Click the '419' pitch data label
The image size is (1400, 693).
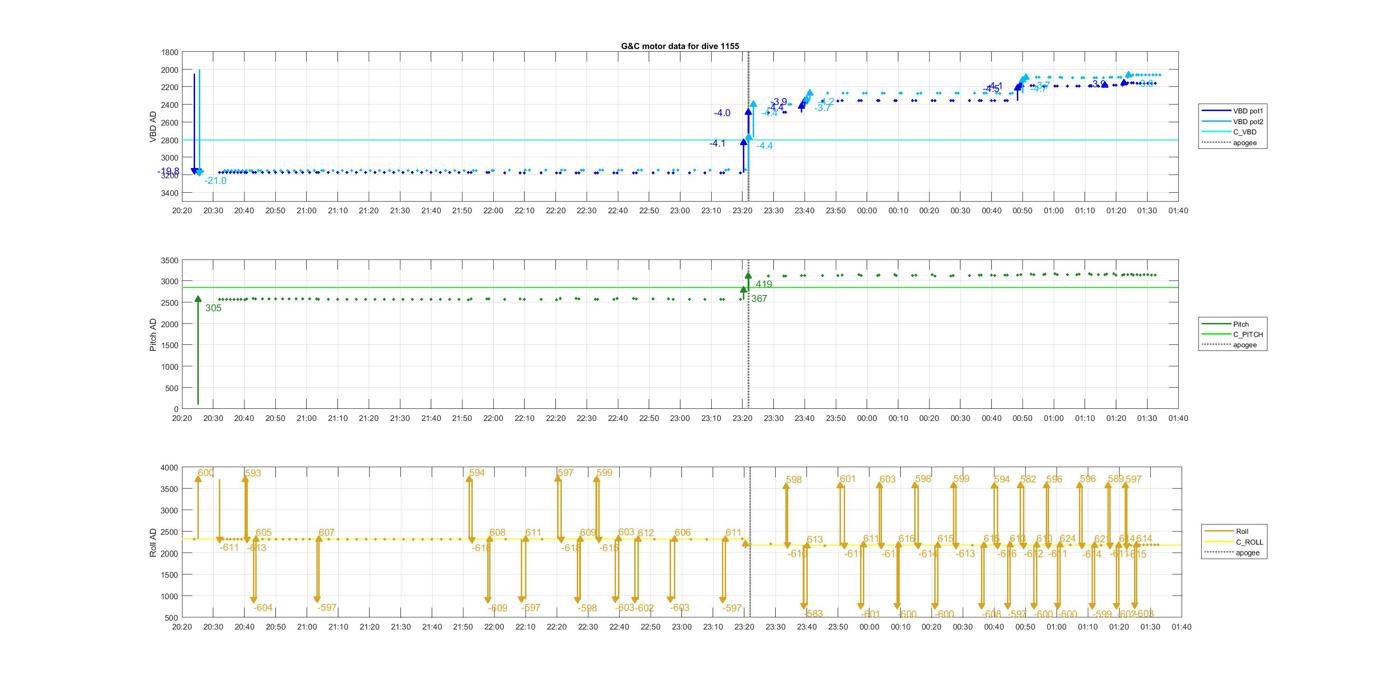pyautogui.click(x=764, y=284)
